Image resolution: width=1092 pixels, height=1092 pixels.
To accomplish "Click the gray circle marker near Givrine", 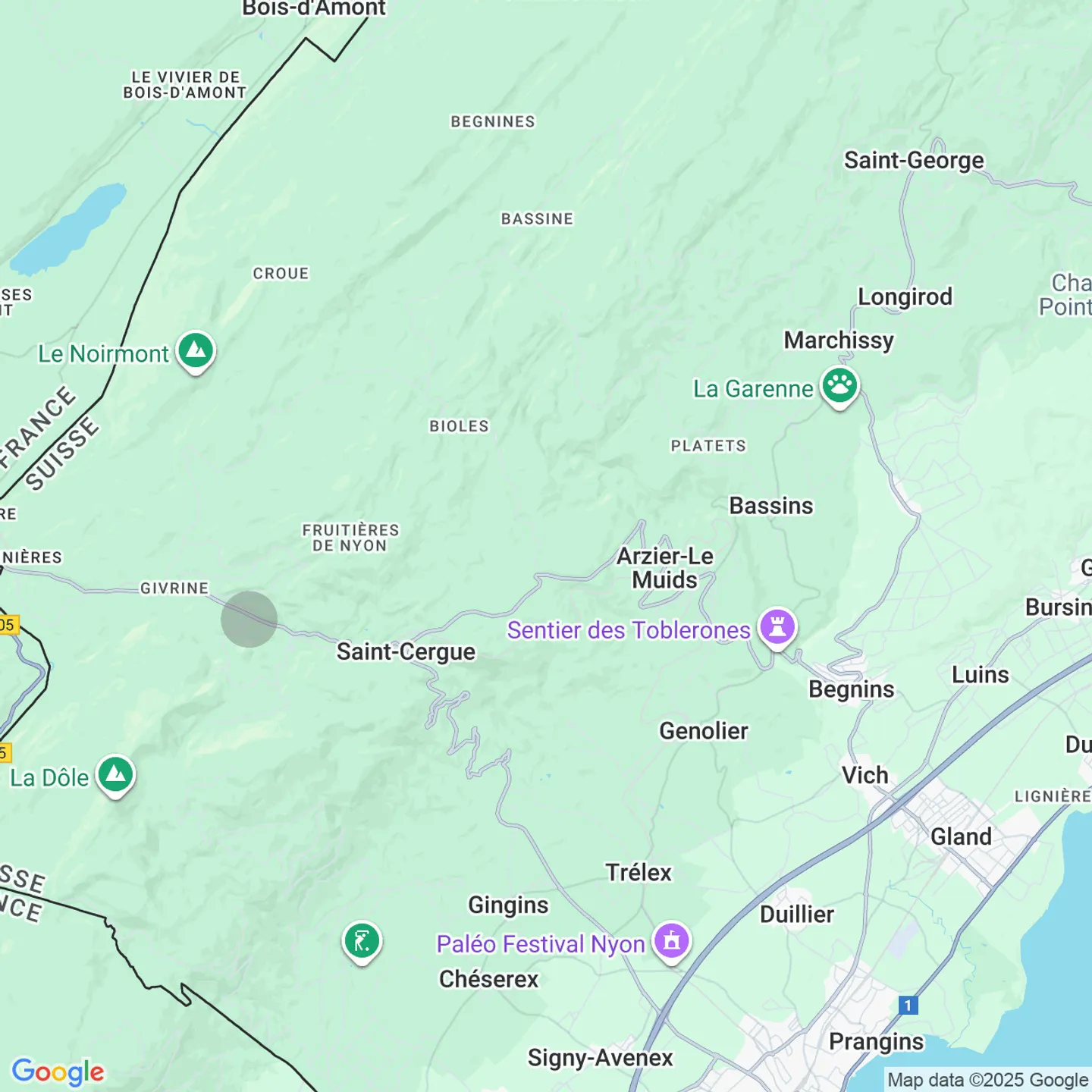I will (249, 620).
